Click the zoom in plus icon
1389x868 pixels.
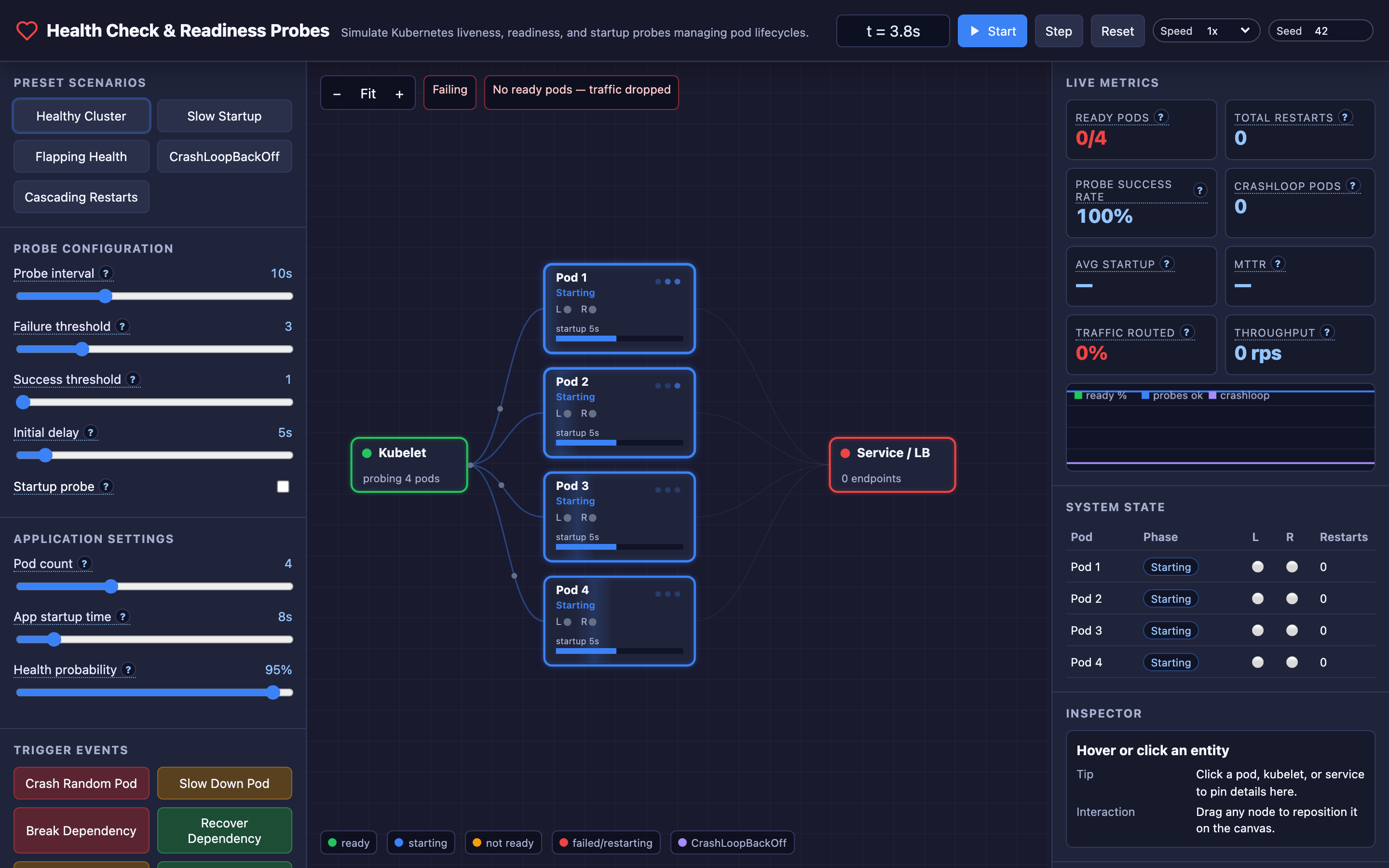399,94
